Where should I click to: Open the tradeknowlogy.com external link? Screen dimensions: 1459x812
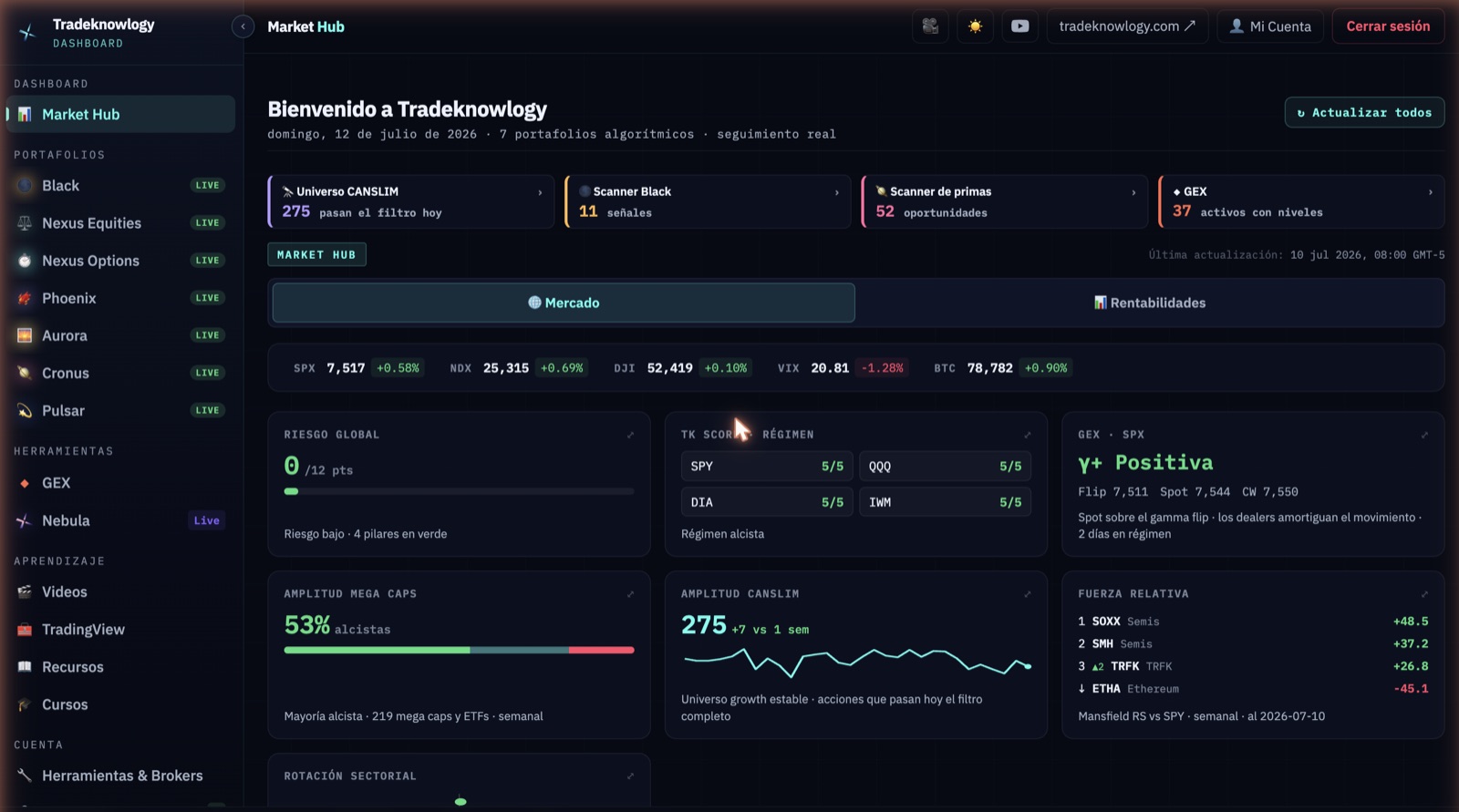click(x=1127, y=26)
